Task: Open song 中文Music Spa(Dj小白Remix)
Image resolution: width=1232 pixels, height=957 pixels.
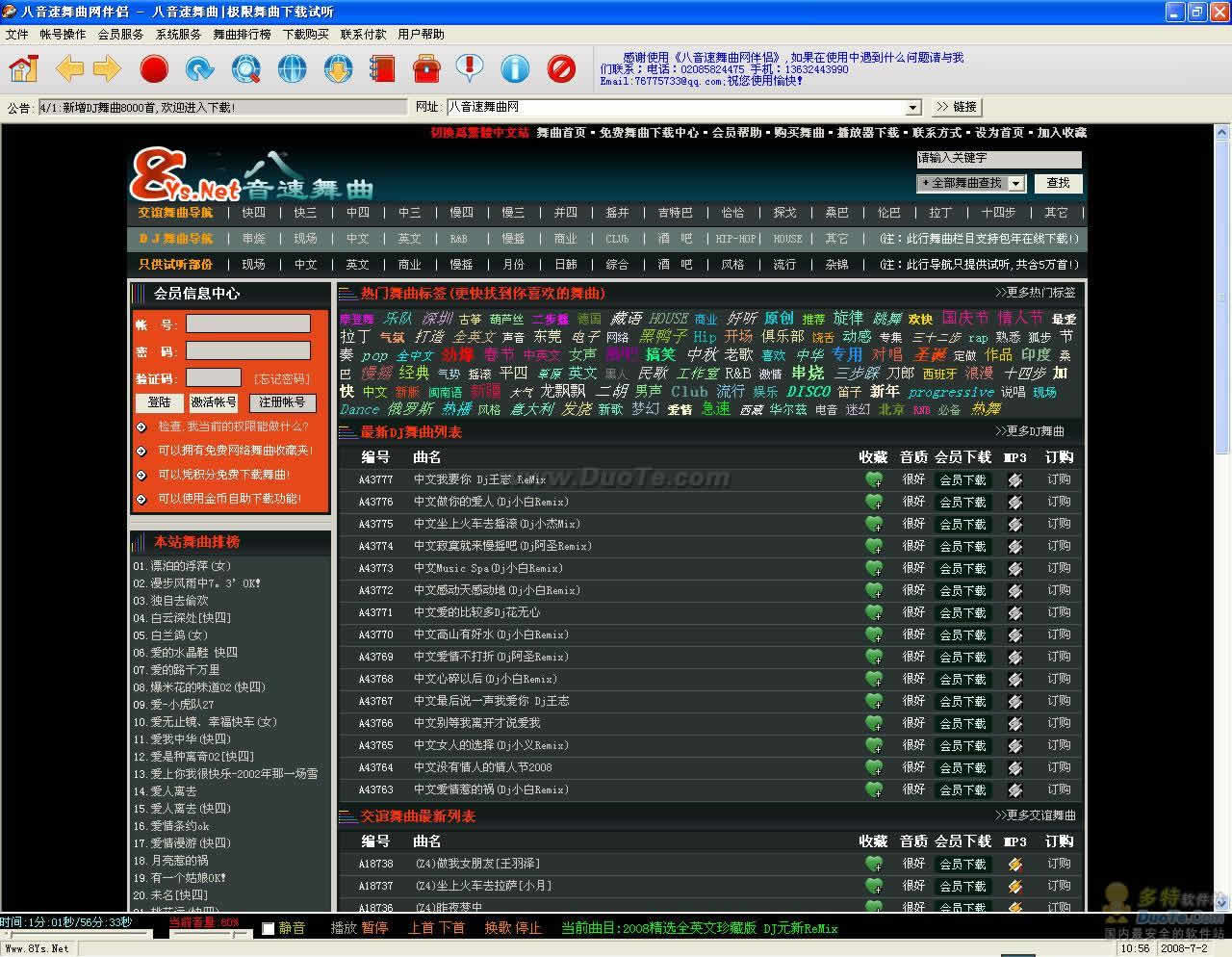Action: 488,568
